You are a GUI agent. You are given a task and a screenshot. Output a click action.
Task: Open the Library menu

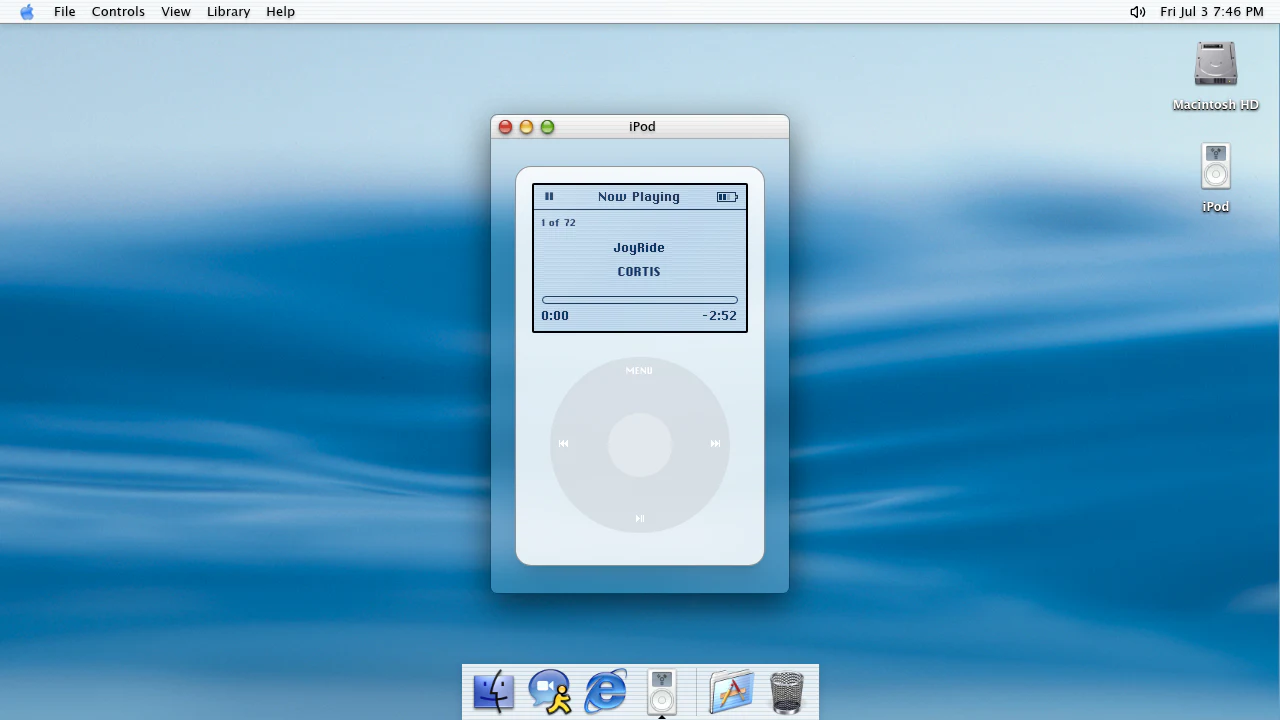point(228,12)
